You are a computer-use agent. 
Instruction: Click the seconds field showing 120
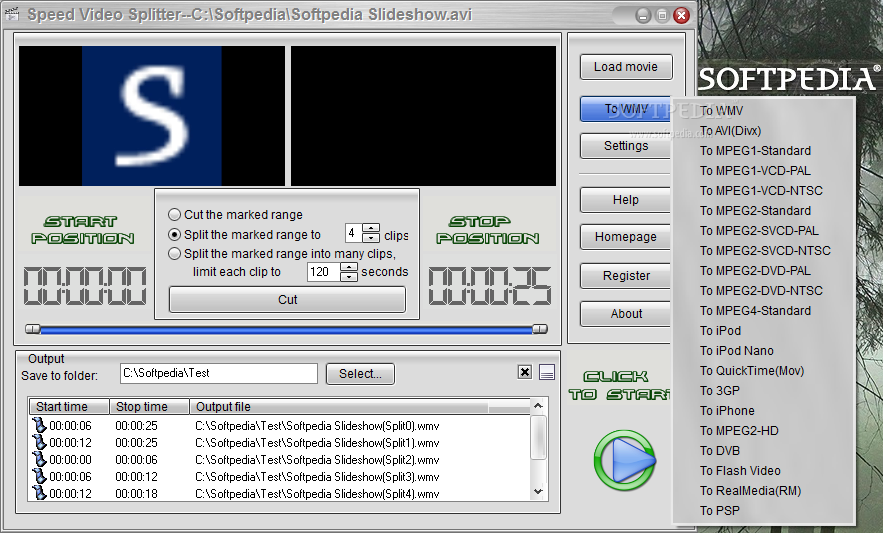coord(324,272)
